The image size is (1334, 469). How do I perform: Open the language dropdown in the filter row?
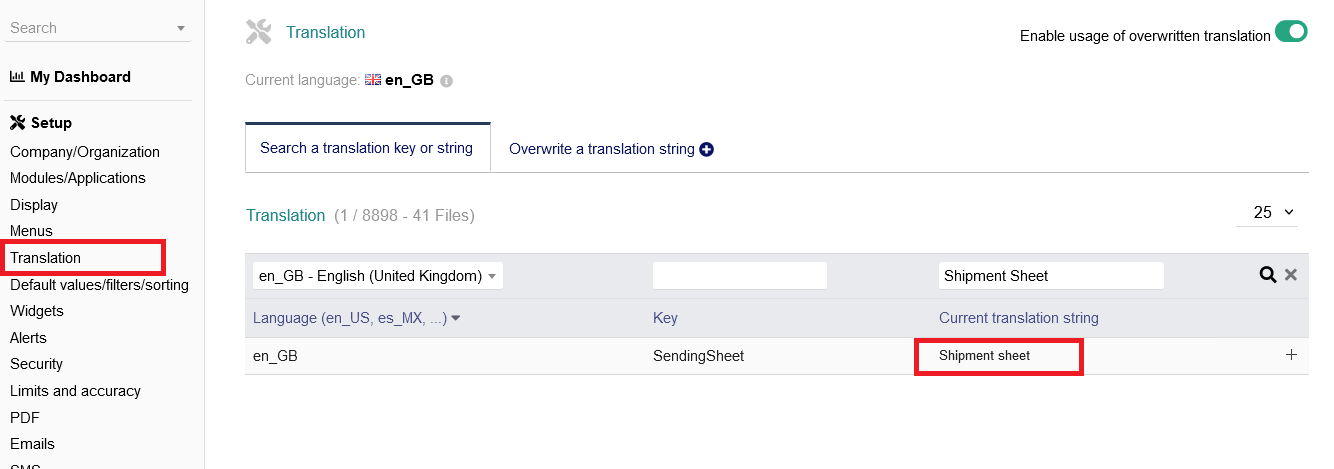(378, 276)
